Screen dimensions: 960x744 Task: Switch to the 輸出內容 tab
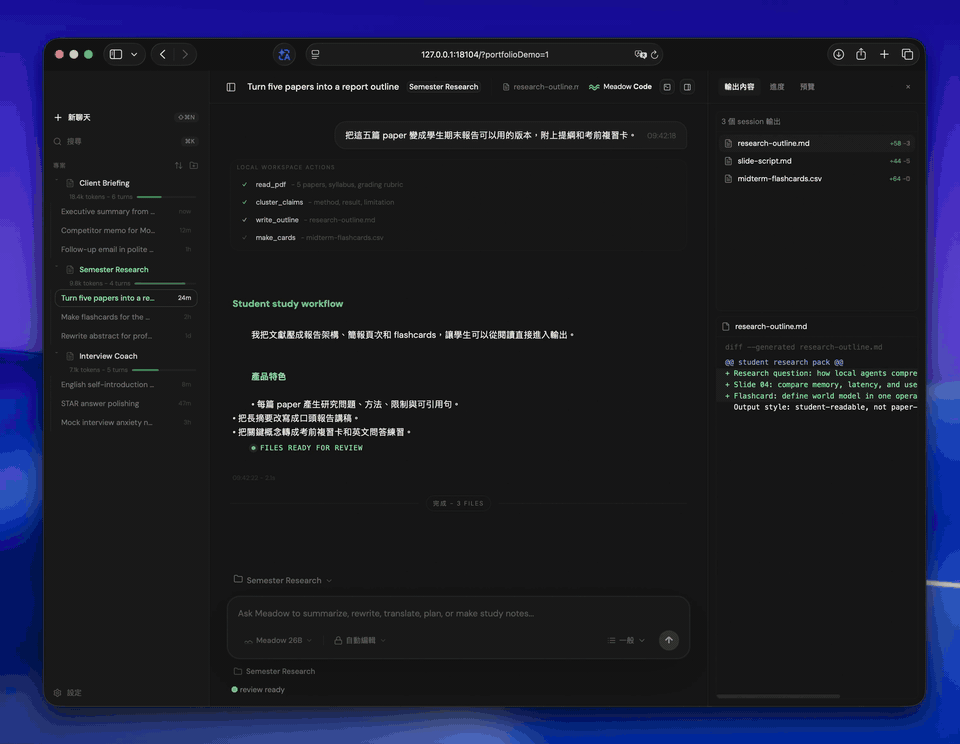[739, 87]
